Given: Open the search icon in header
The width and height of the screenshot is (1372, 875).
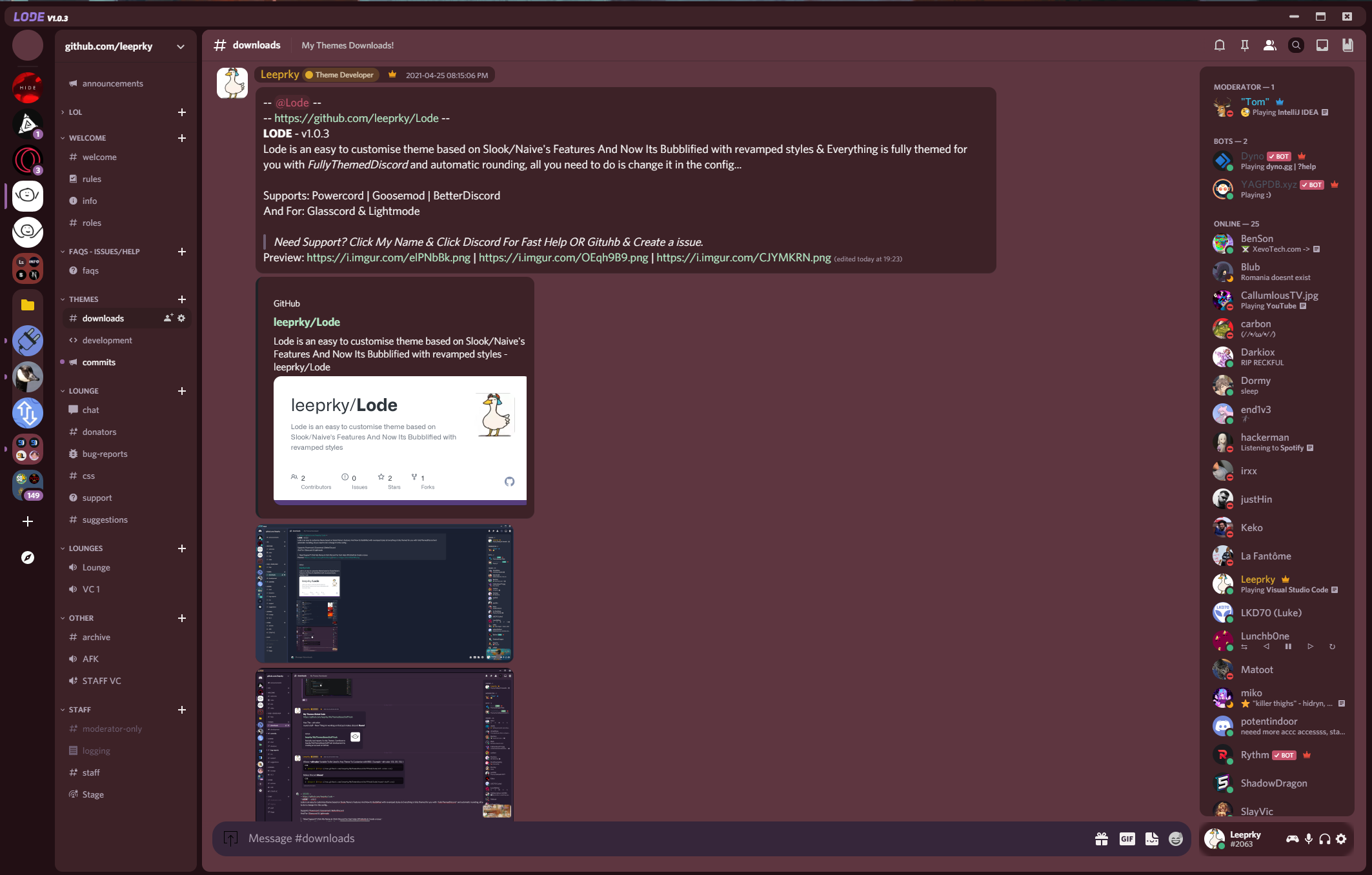Looking at the screenshot, I should (x=1295, y=45).
